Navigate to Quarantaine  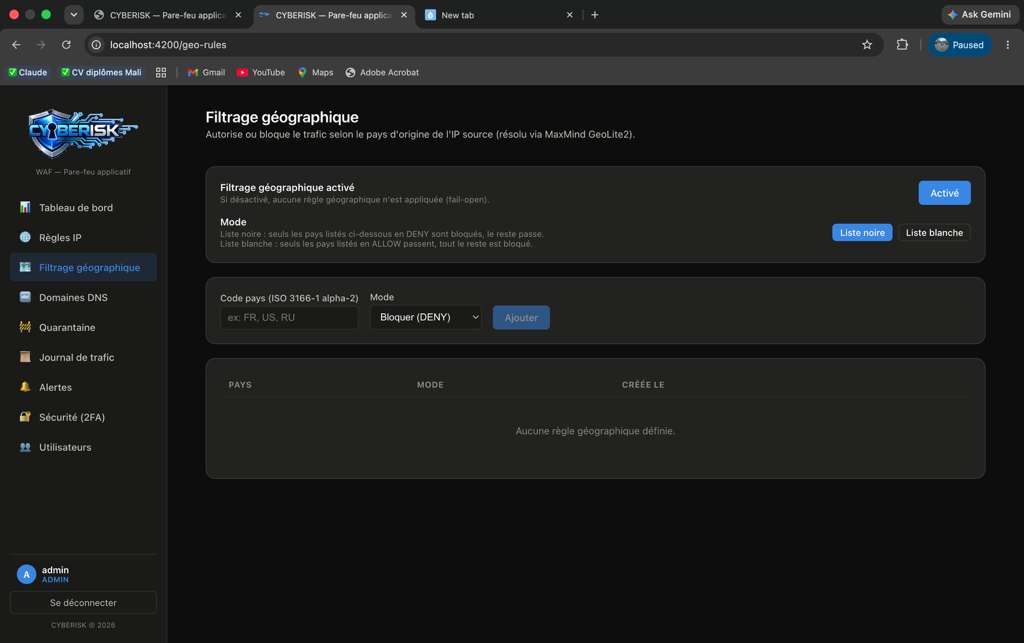click(83, 327)
